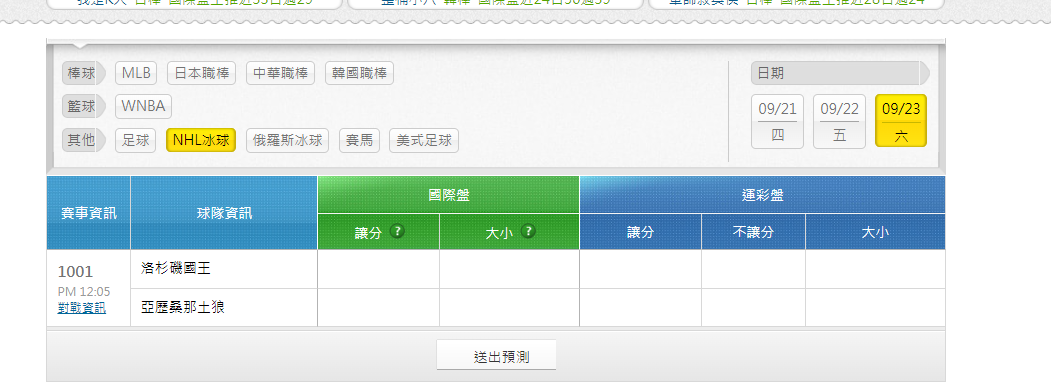Open the 賽馬 category
1051x386 pixels.
click(x=359, y=141)
